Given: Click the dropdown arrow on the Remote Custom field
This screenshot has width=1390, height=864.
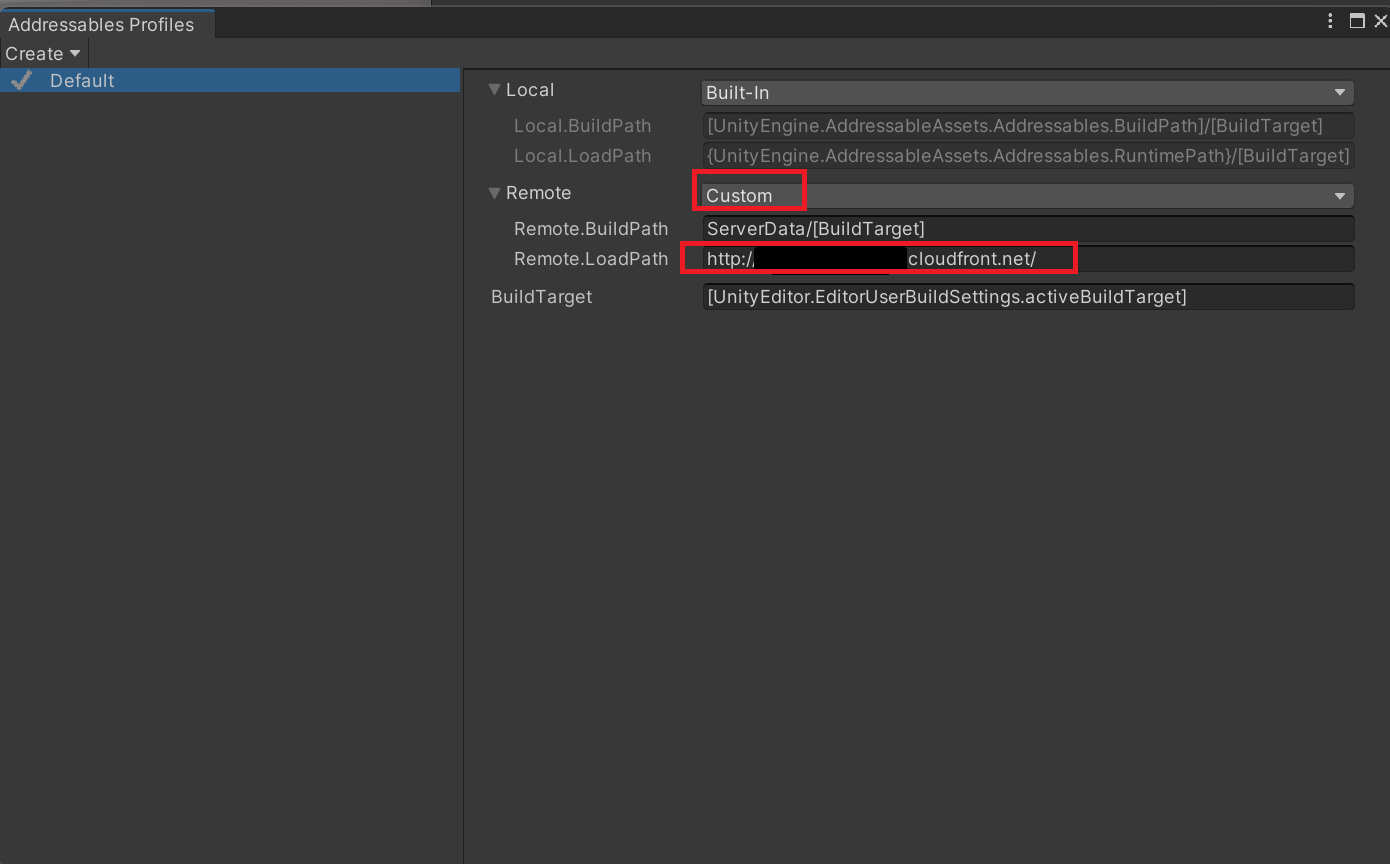Looking at the screenshot, I should [x=1340, y=195].
